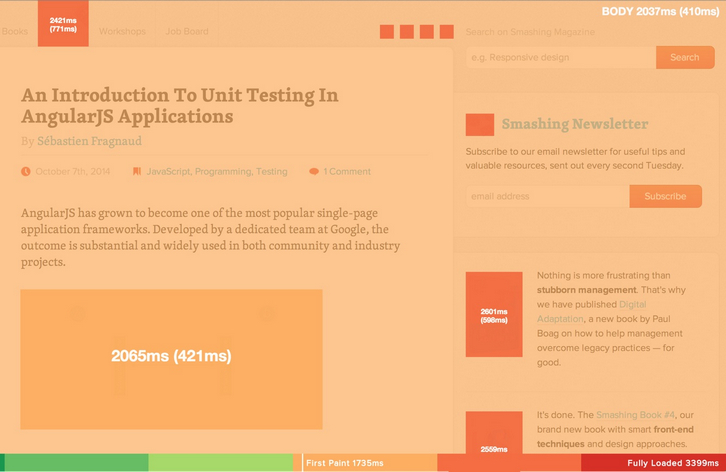
Task: Click the bookmark icon before the JavaScript tag
Action: [x=136, y=171]
